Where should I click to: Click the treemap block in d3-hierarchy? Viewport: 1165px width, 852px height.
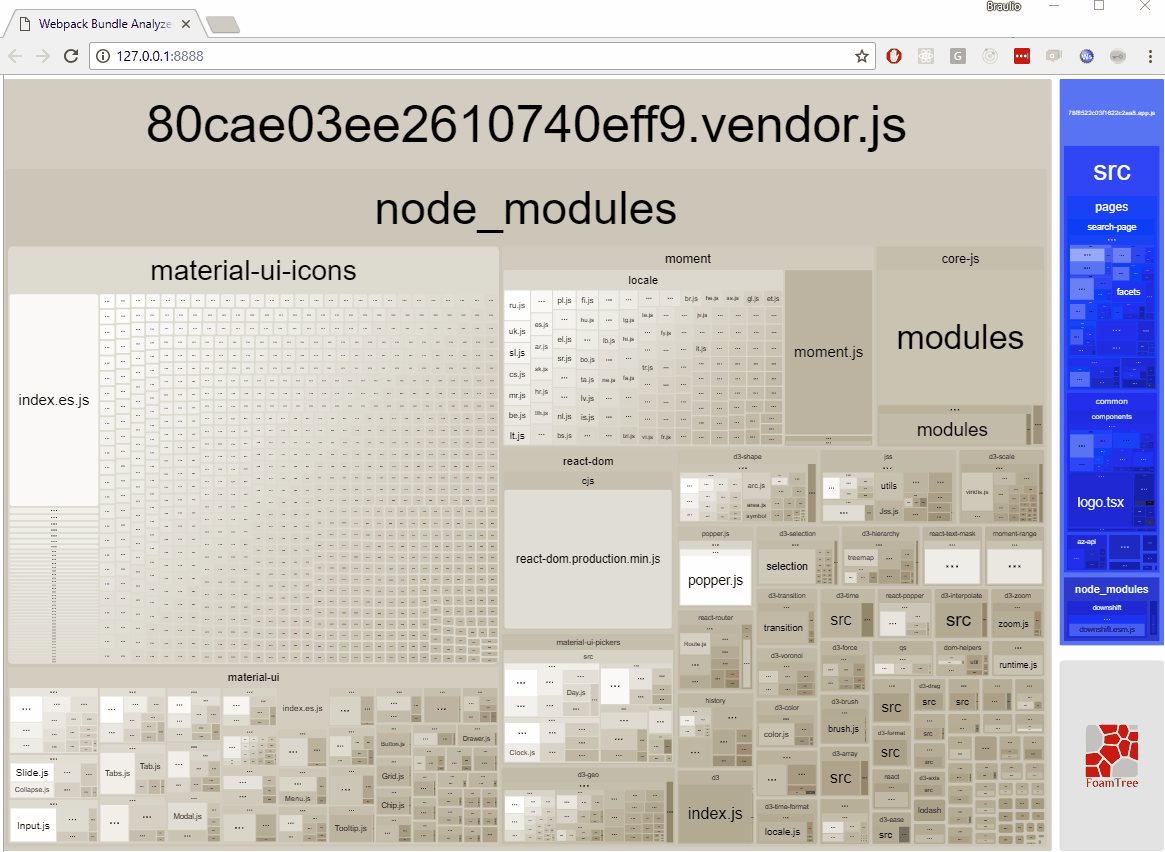click(860, 558)
